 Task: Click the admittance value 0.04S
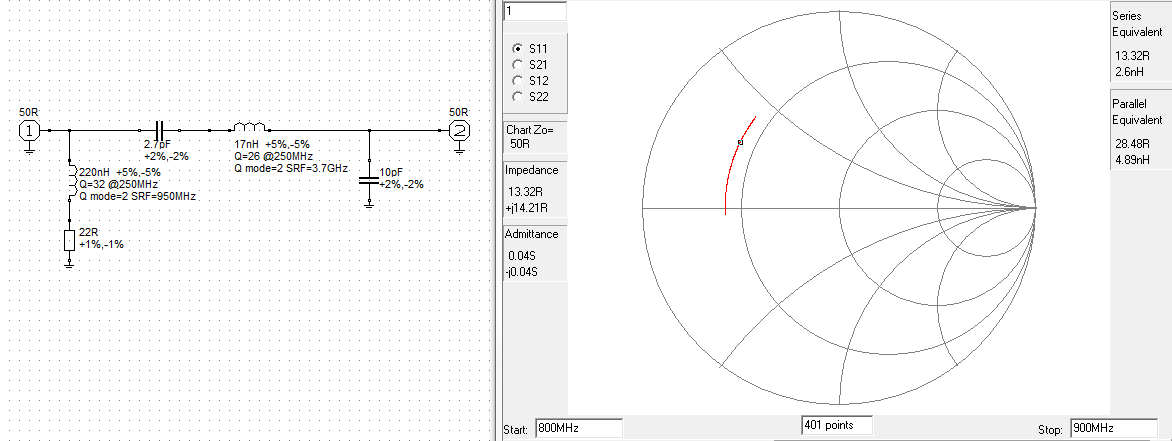click(x=523, y=256)
